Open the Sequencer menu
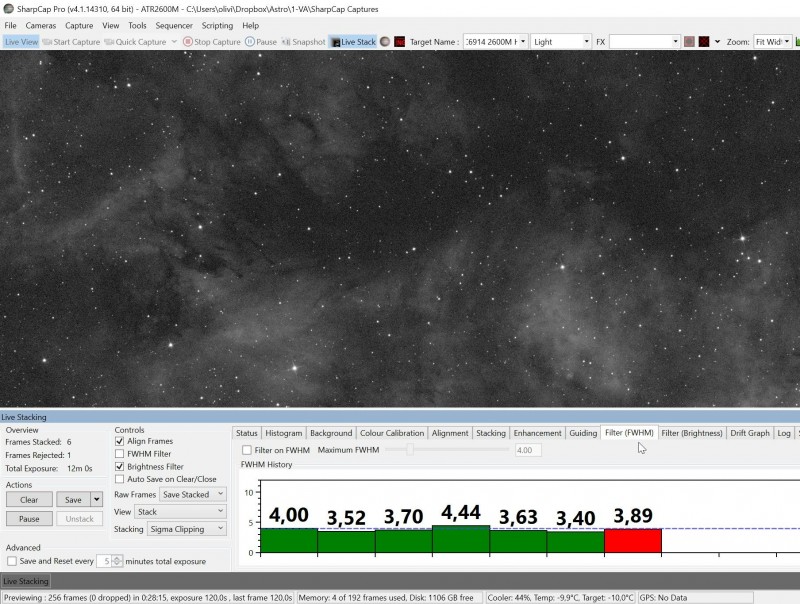 click(x=174, y=26)
